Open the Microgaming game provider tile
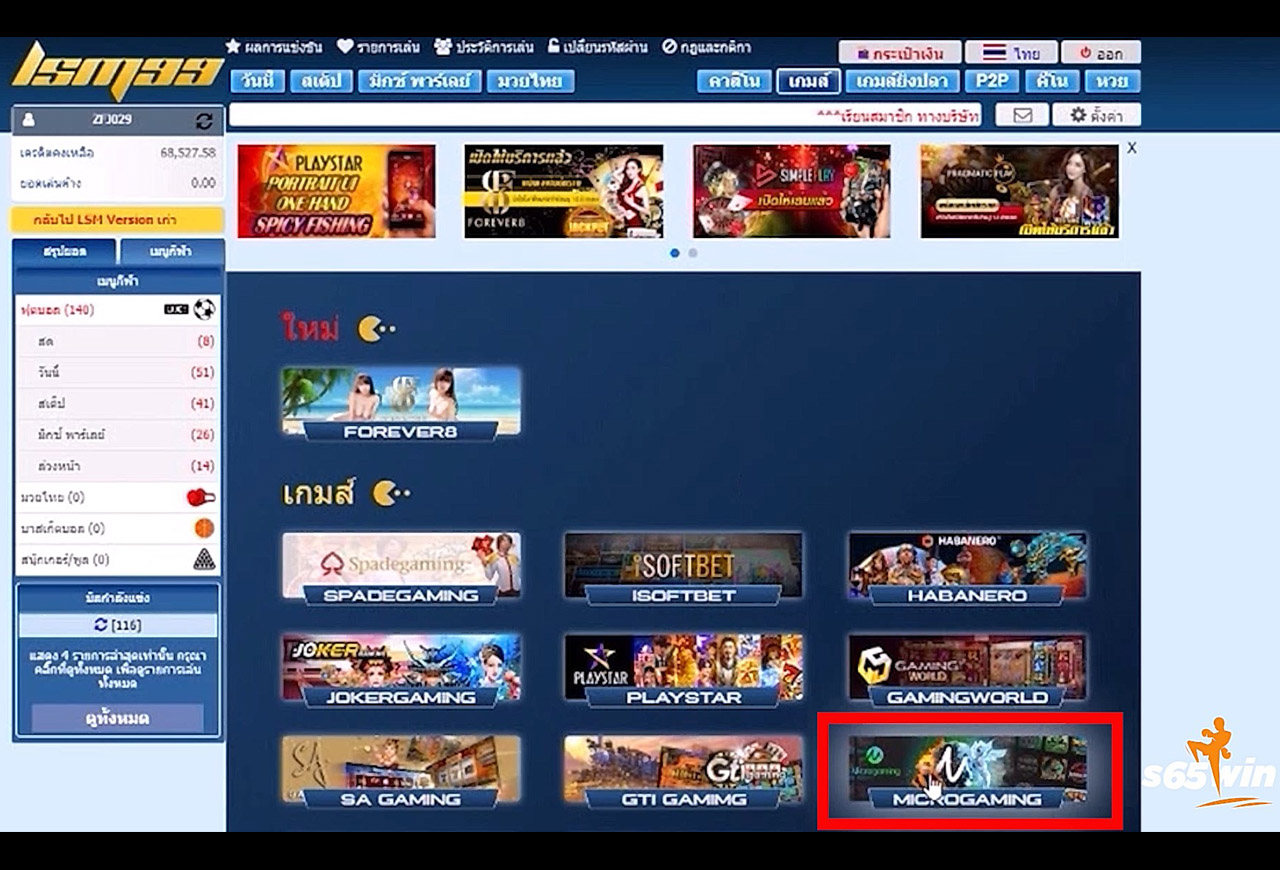 pyautogui.click(x=967, y=772)
